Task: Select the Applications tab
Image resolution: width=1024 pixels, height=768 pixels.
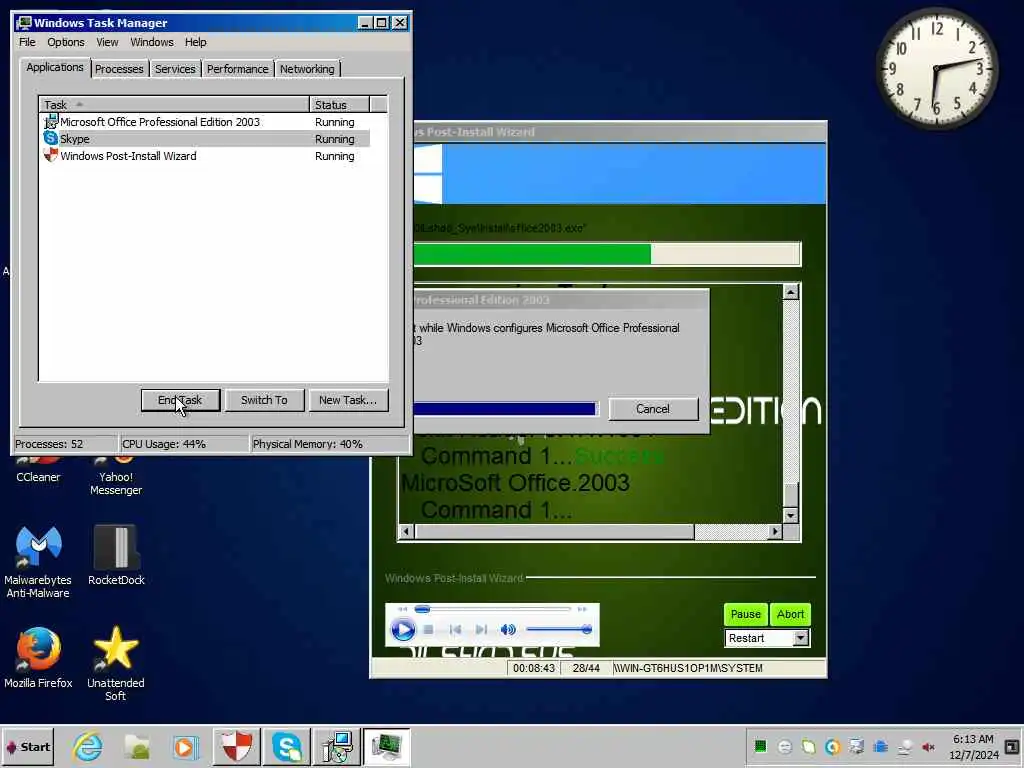Action: (55, 67)
